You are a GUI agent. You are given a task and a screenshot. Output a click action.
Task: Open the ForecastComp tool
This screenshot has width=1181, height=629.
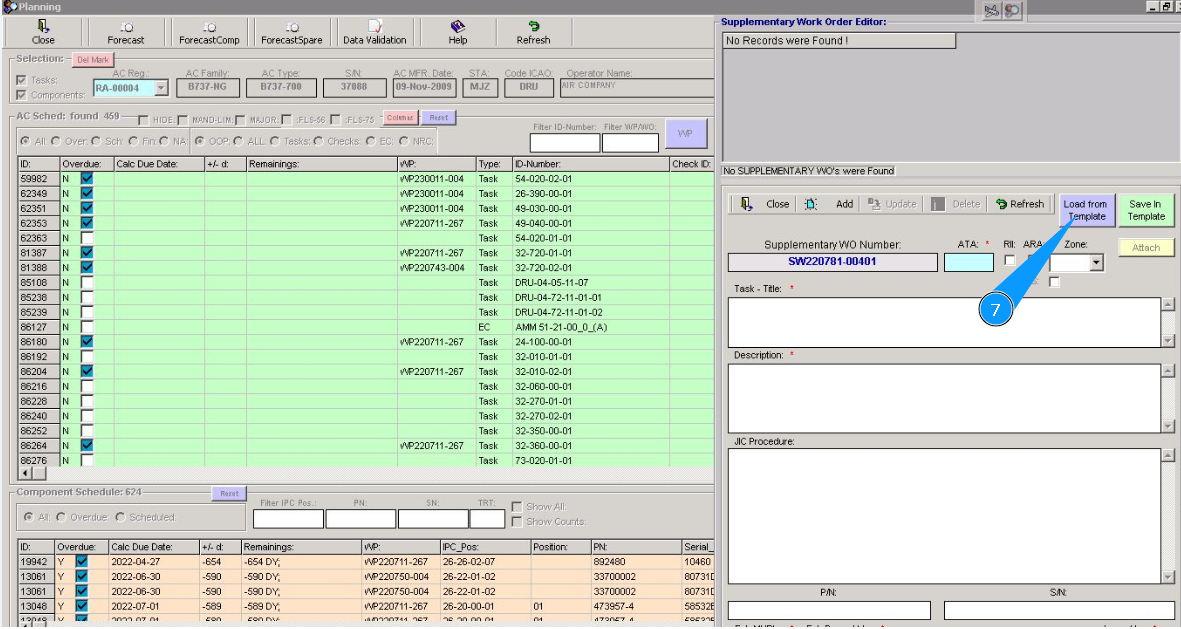[209, 33]
